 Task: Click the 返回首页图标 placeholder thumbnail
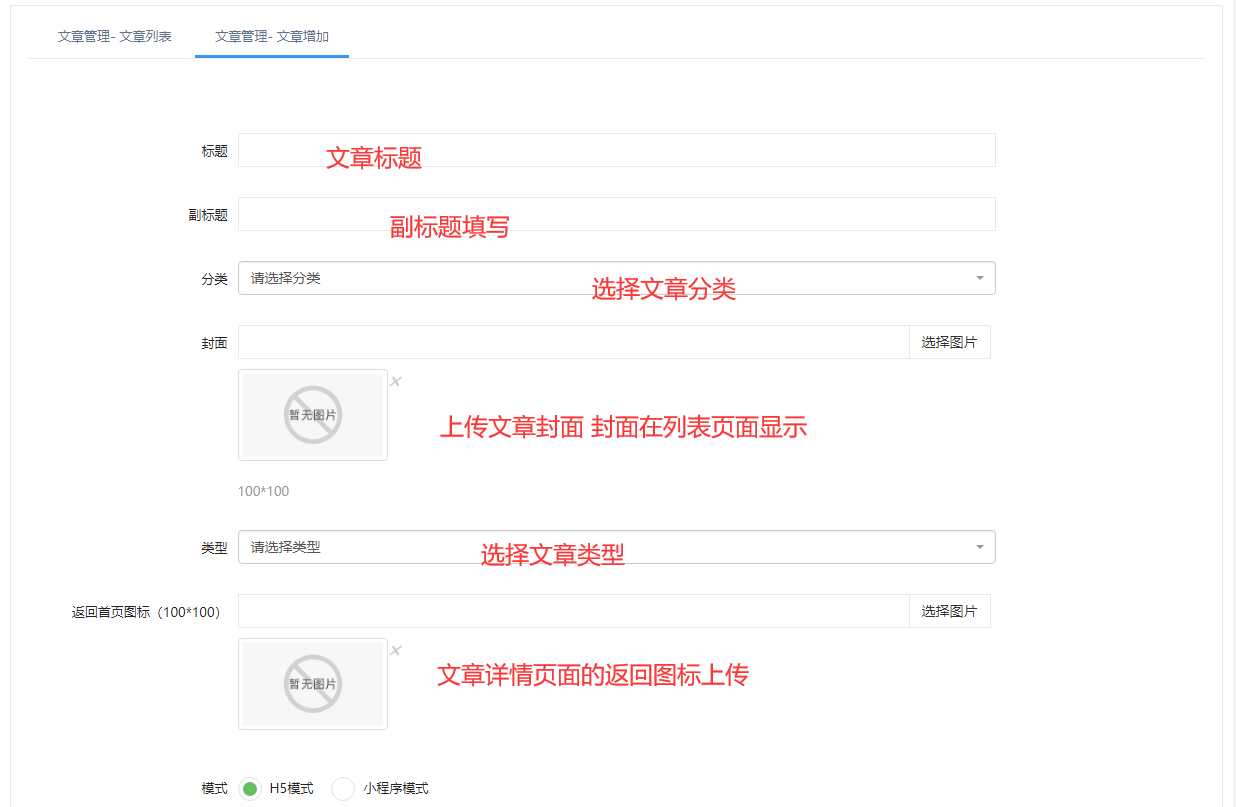313,684
